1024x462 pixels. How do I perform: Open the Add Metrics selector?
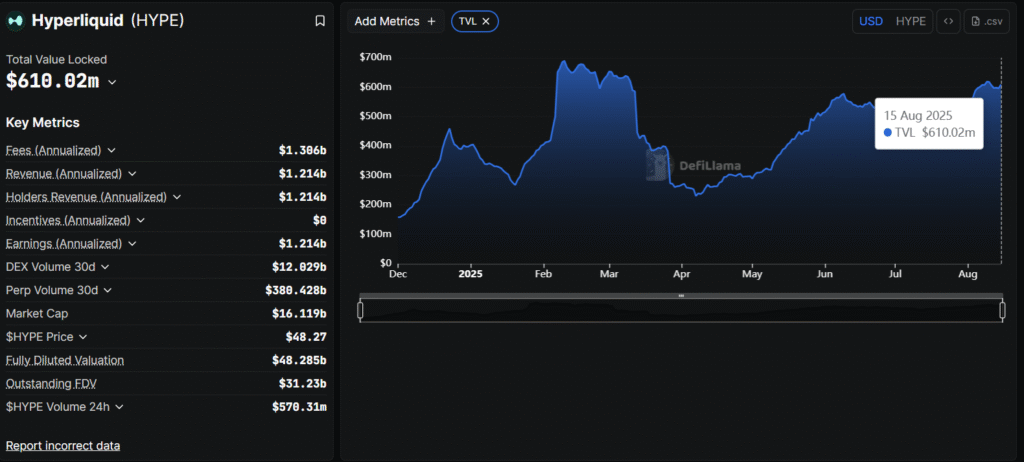(396, 22)
